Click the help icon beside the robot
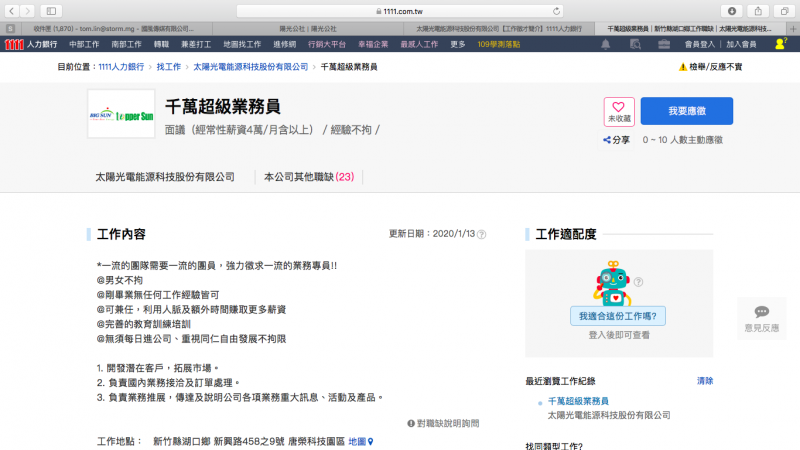The width and height of the screenshot is (800, 450). [638, 282]
